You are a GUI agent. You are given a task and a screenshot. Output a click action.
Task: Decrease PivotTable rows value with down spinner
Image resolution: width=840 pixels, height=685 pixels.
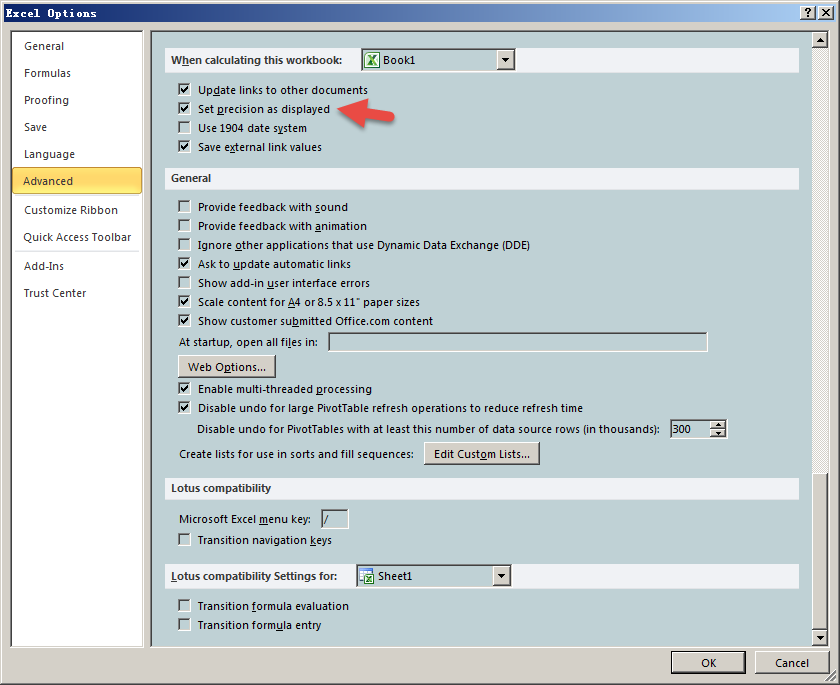pyautogui.click(x=717, y=433)
